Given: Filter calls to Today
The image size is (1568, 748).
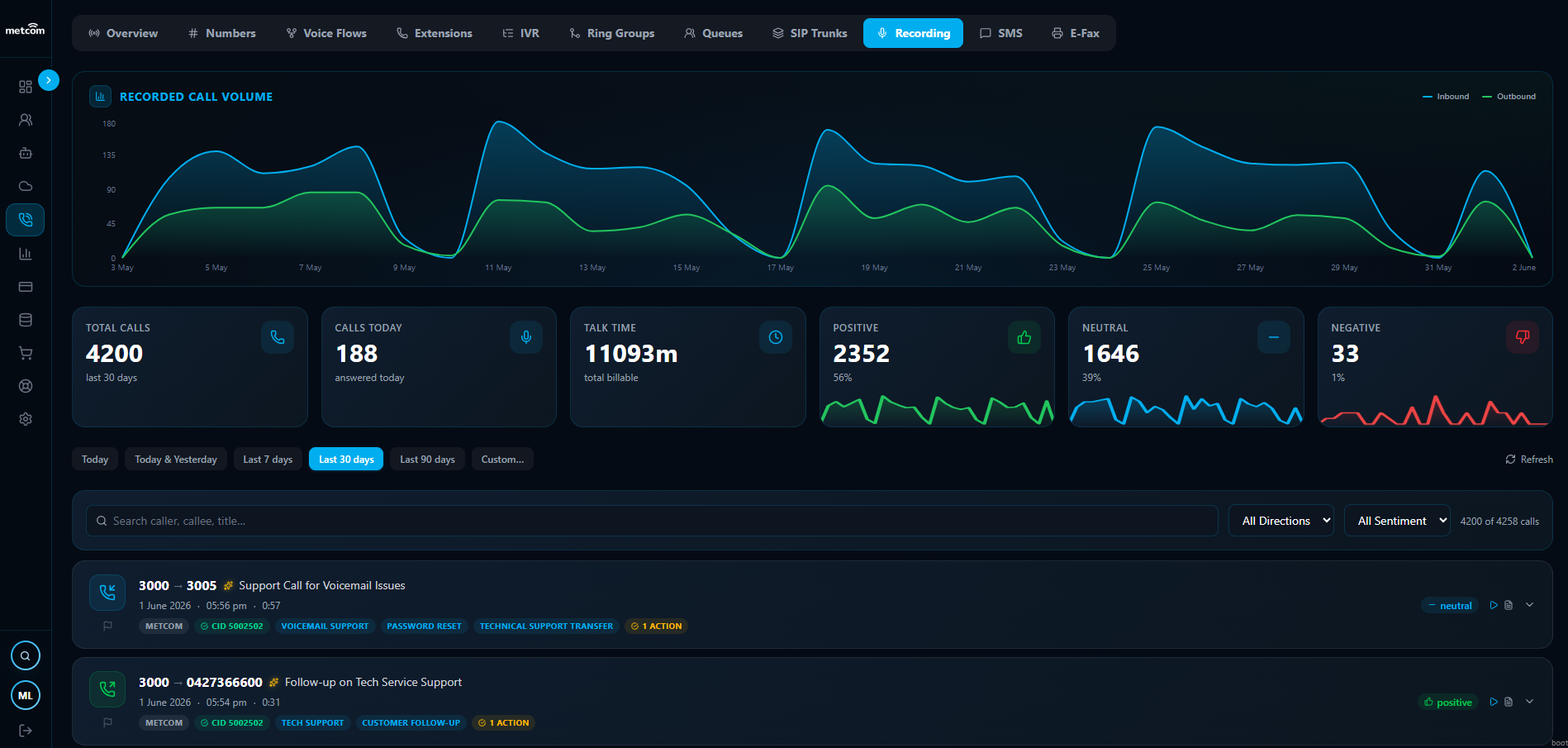Looking at the screenshot, I should click(95, 459).
